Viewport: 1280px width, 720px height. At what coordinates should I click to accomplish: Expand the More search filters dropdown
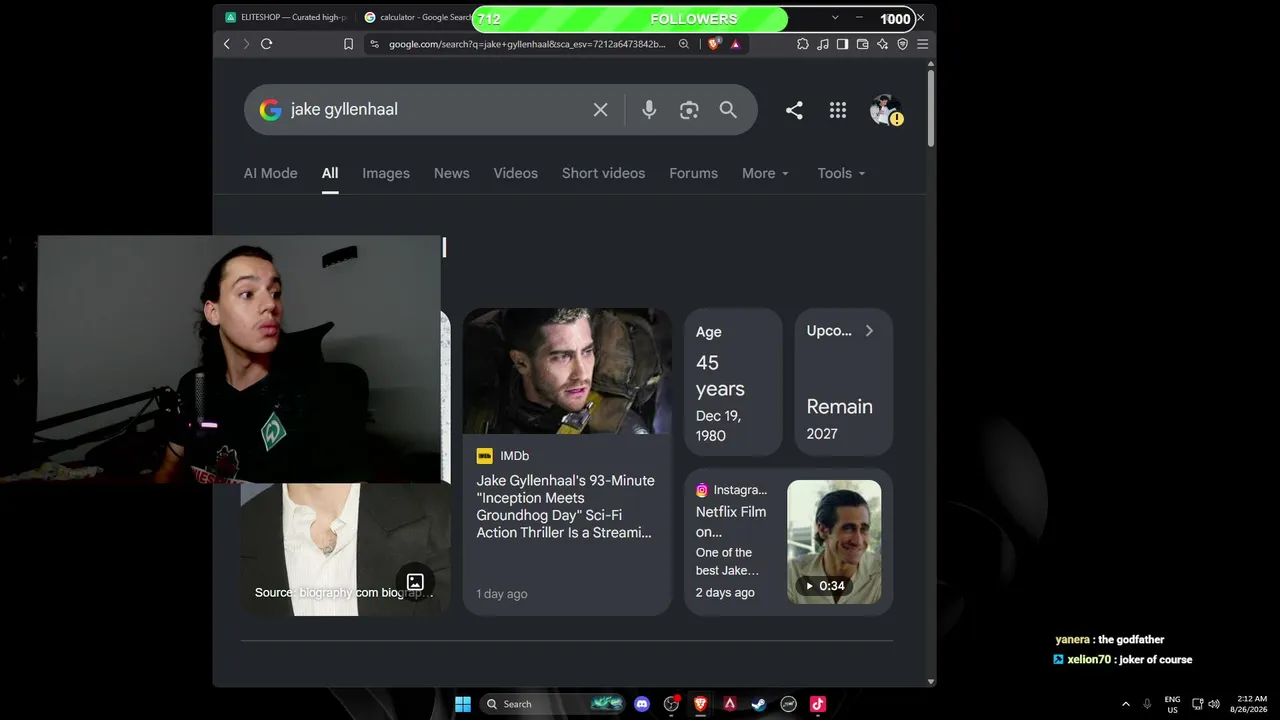[766, 173]
